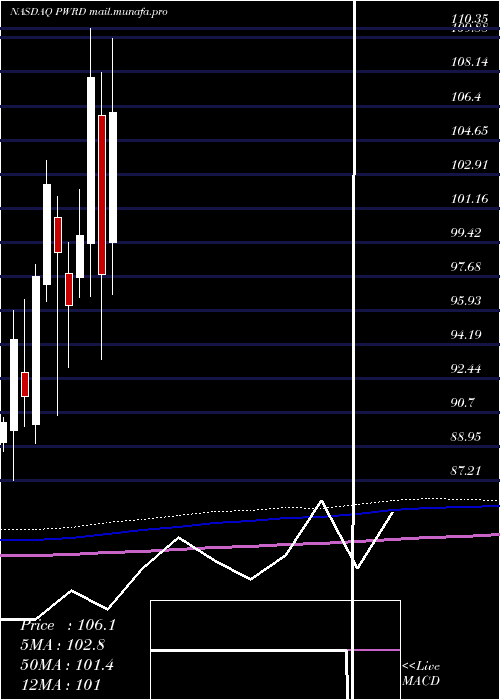Click the smallest red candlestick near 92.44
This screenshot has height=700, width=500.
25,384
